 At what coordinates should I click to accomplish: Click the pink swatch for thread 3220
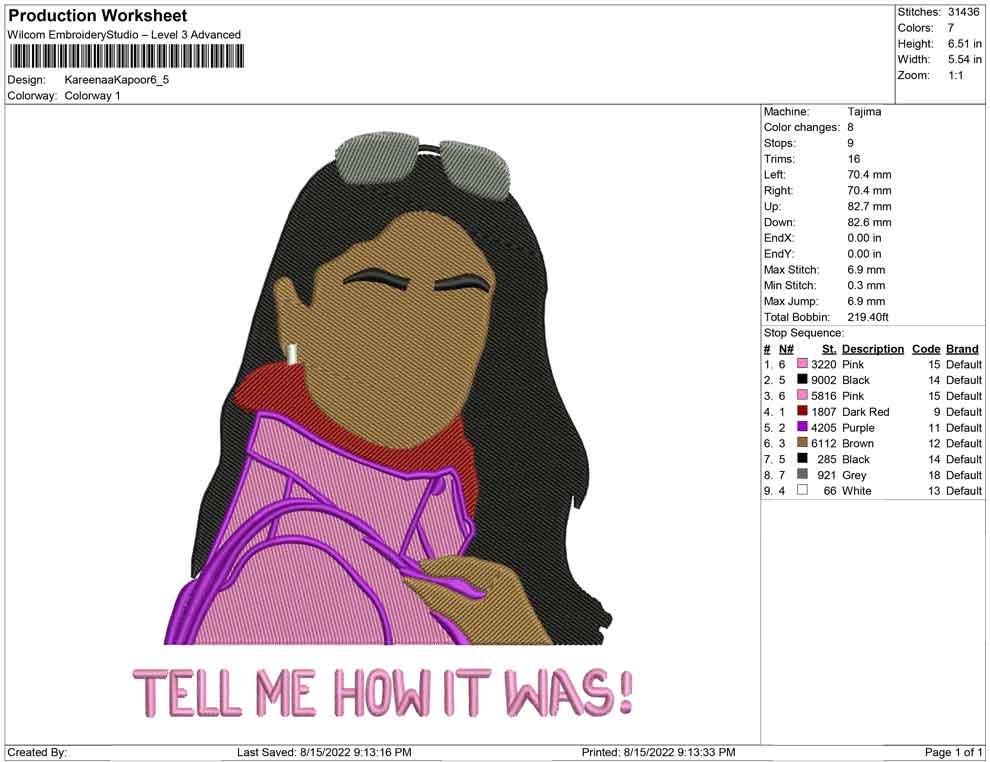click(x=802, y=364)
